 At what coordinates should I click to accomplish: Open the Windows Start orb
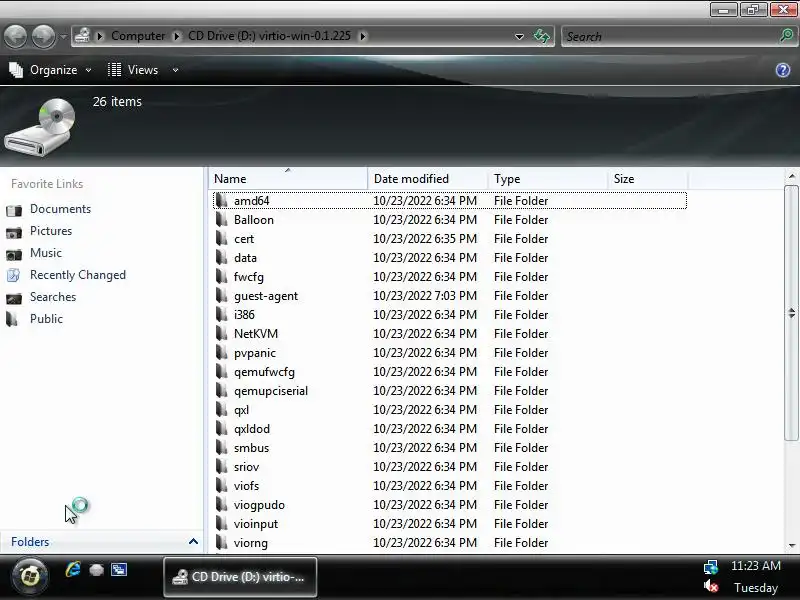30,577
